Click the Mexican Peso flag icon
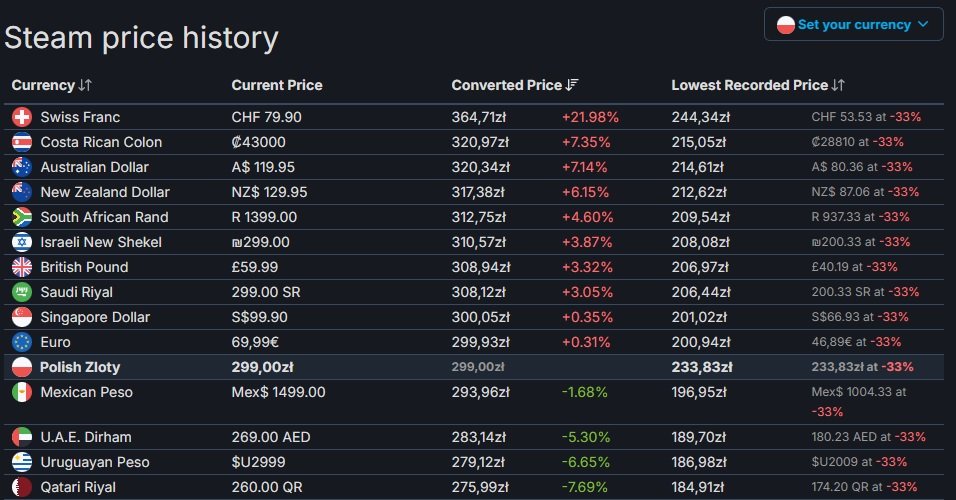Viewport: 956px width, 500px height. click(x=22, y=392)
